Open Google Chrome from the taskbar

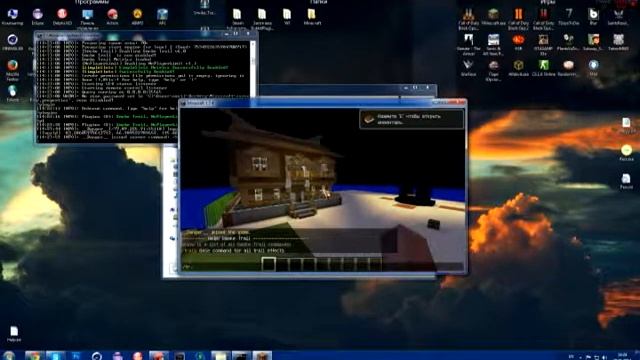point(34,355)
